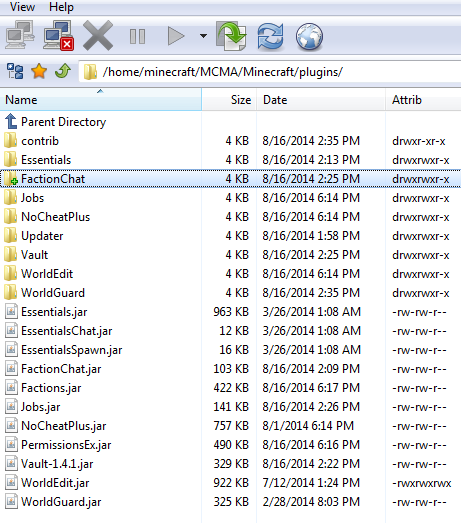Click the WorldGuard.jar file icon
This screenshot has height=523, width=461.
(x=11, y=502)
